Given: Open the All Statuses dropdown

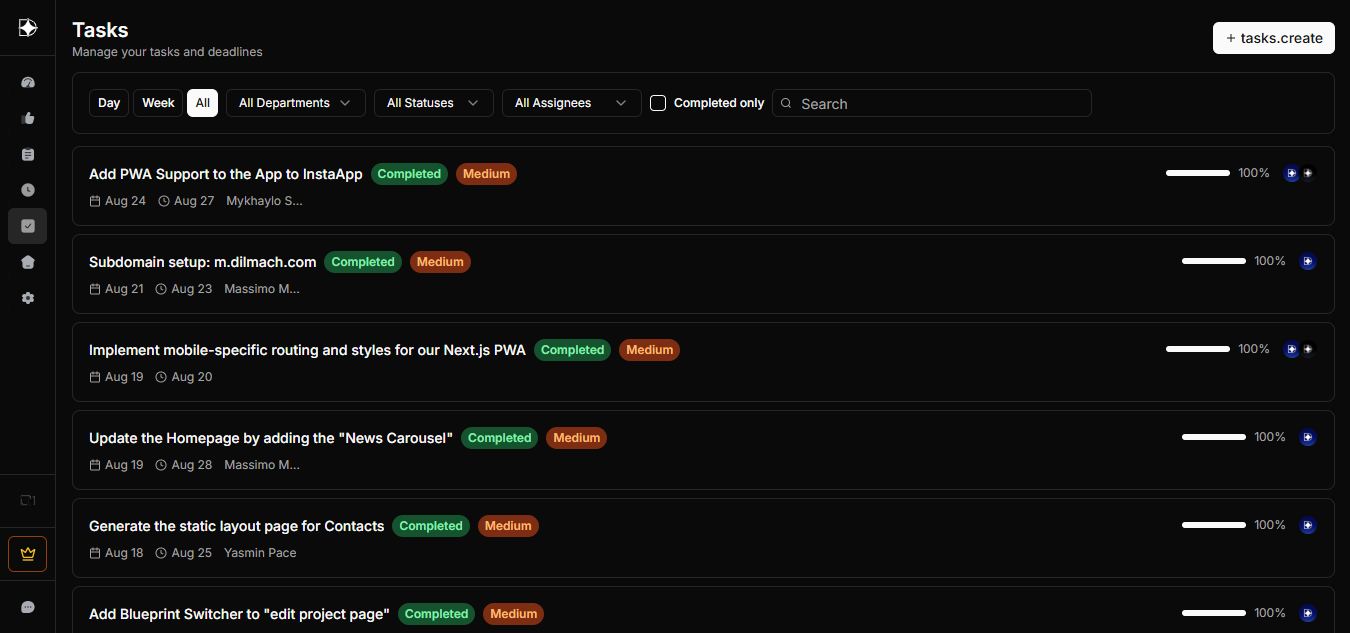Looking at the screenshot, I should click(434, 103).
